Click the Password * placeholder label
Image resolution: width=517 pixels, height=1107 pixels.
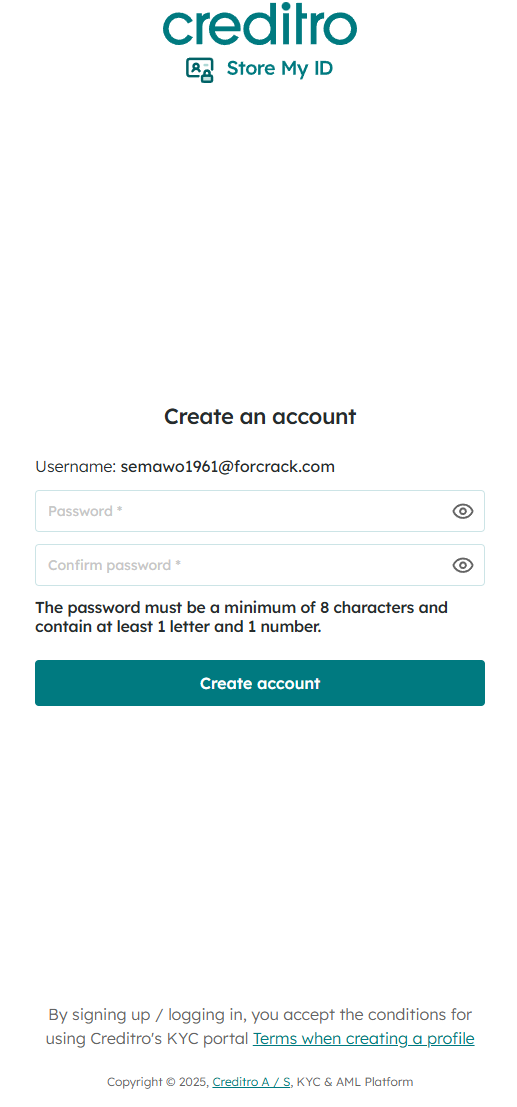tap(85, 511)
